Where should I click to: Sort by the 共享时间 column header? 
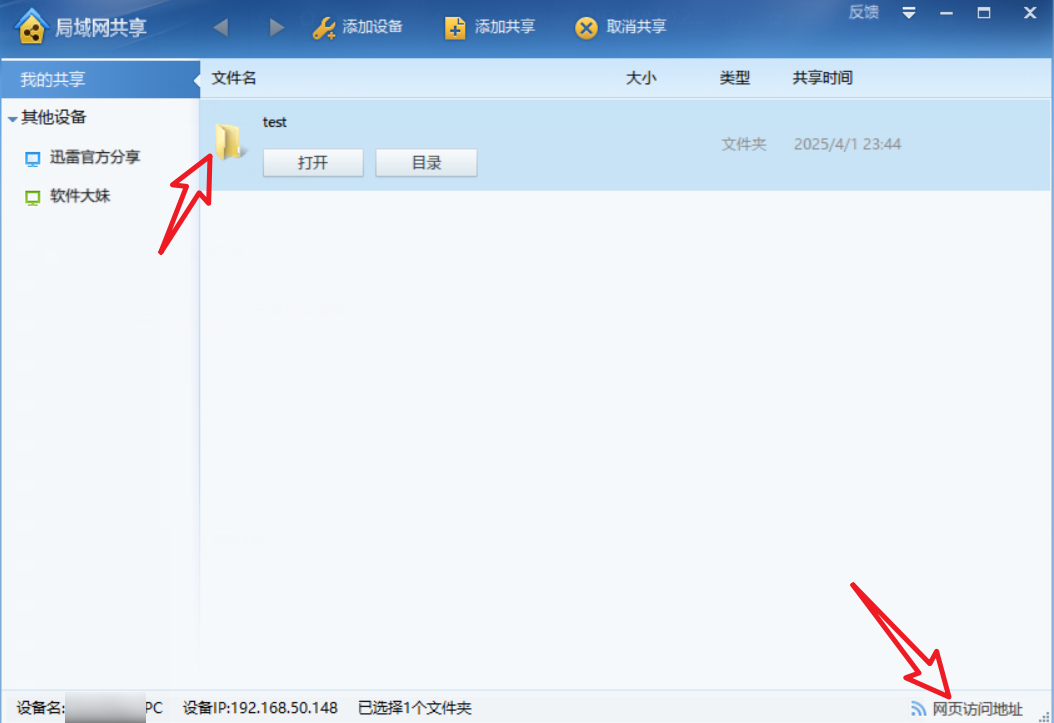coord(823,79)
